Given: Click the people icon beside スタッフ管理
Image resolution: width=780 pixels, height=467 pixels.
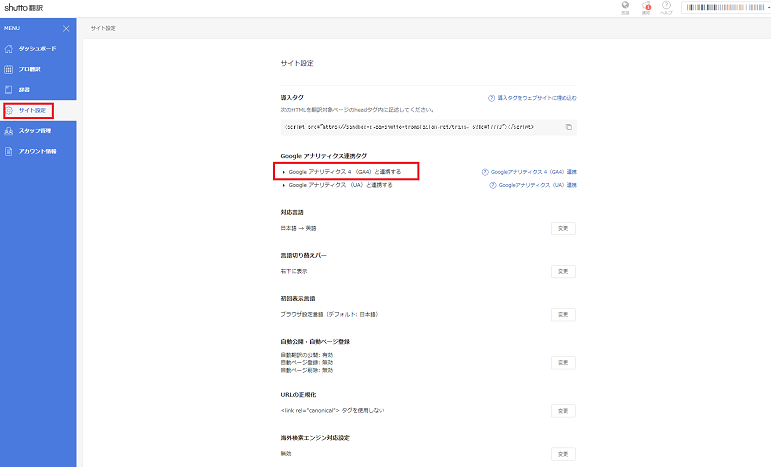Looking at the screenshot, I should [x=8, y=131].
